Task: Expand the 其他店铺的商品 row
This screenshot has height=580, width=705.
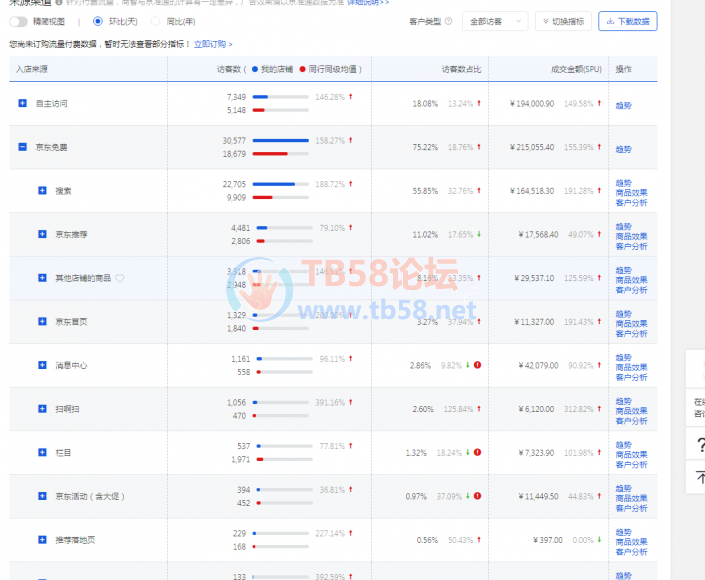Action: point(42,278)
